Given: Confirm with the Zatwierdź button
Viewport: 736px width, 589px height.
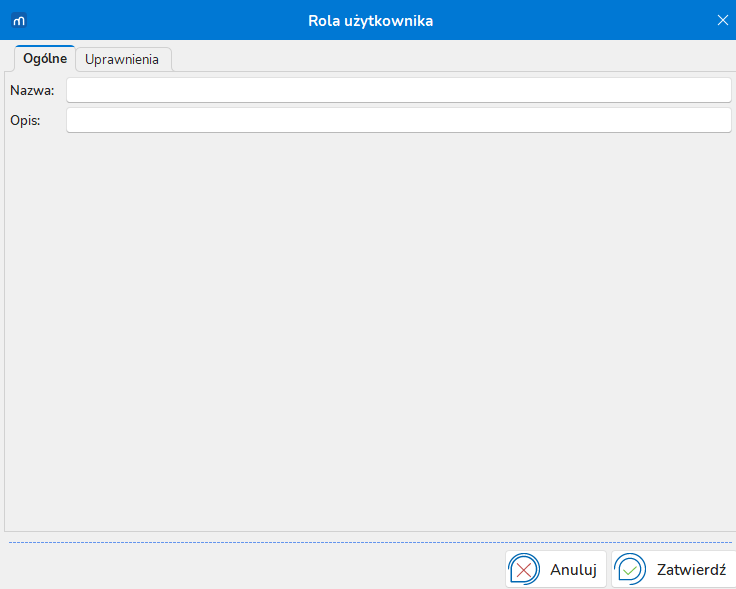Looking at the screenshot, I should pos(674,569).
